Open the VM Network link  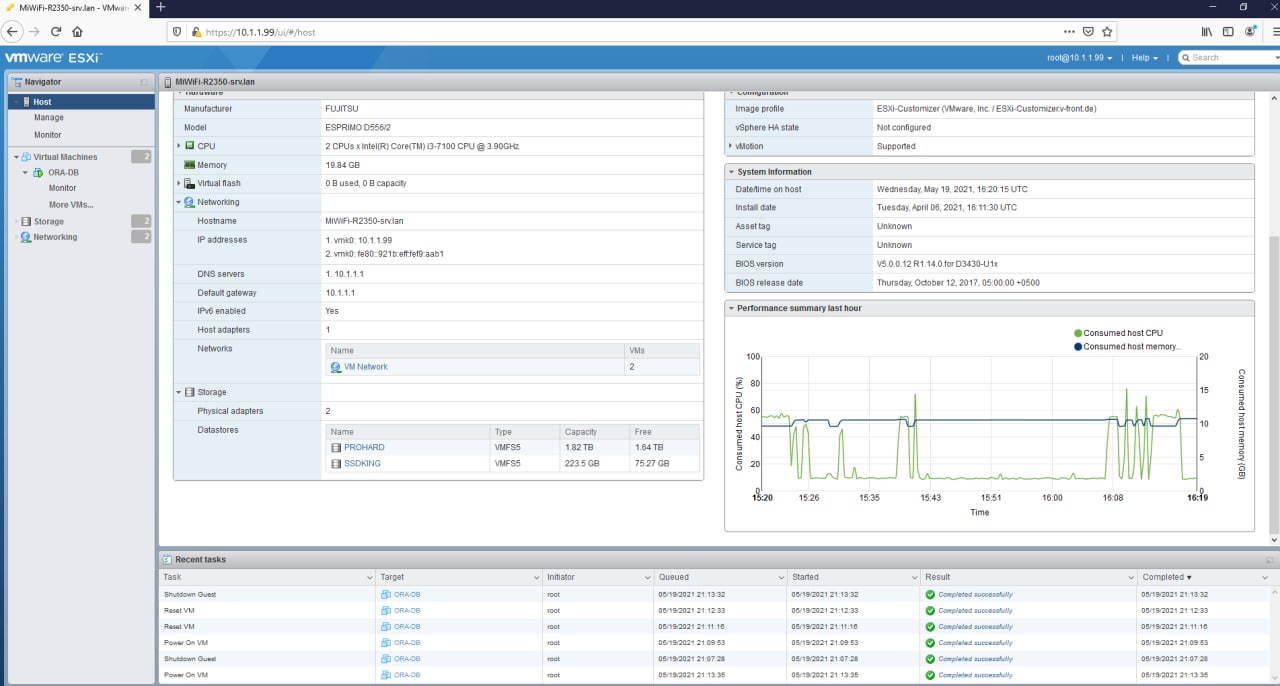(x=365, y=367)
